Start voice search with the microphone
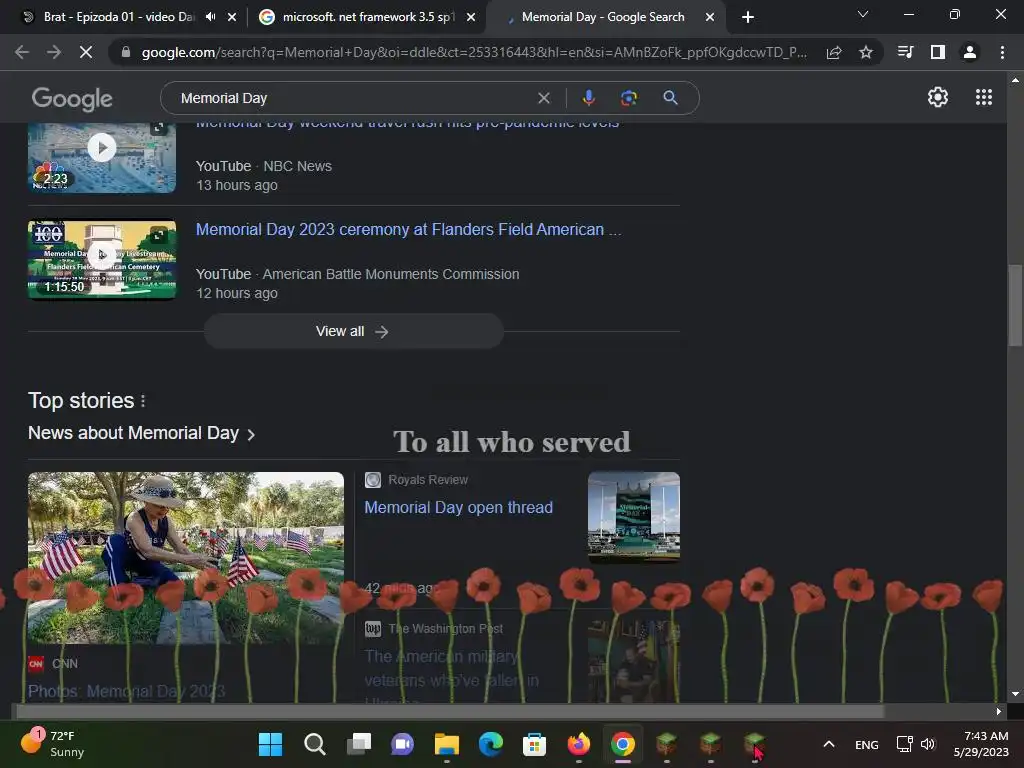 click(588, 98)
